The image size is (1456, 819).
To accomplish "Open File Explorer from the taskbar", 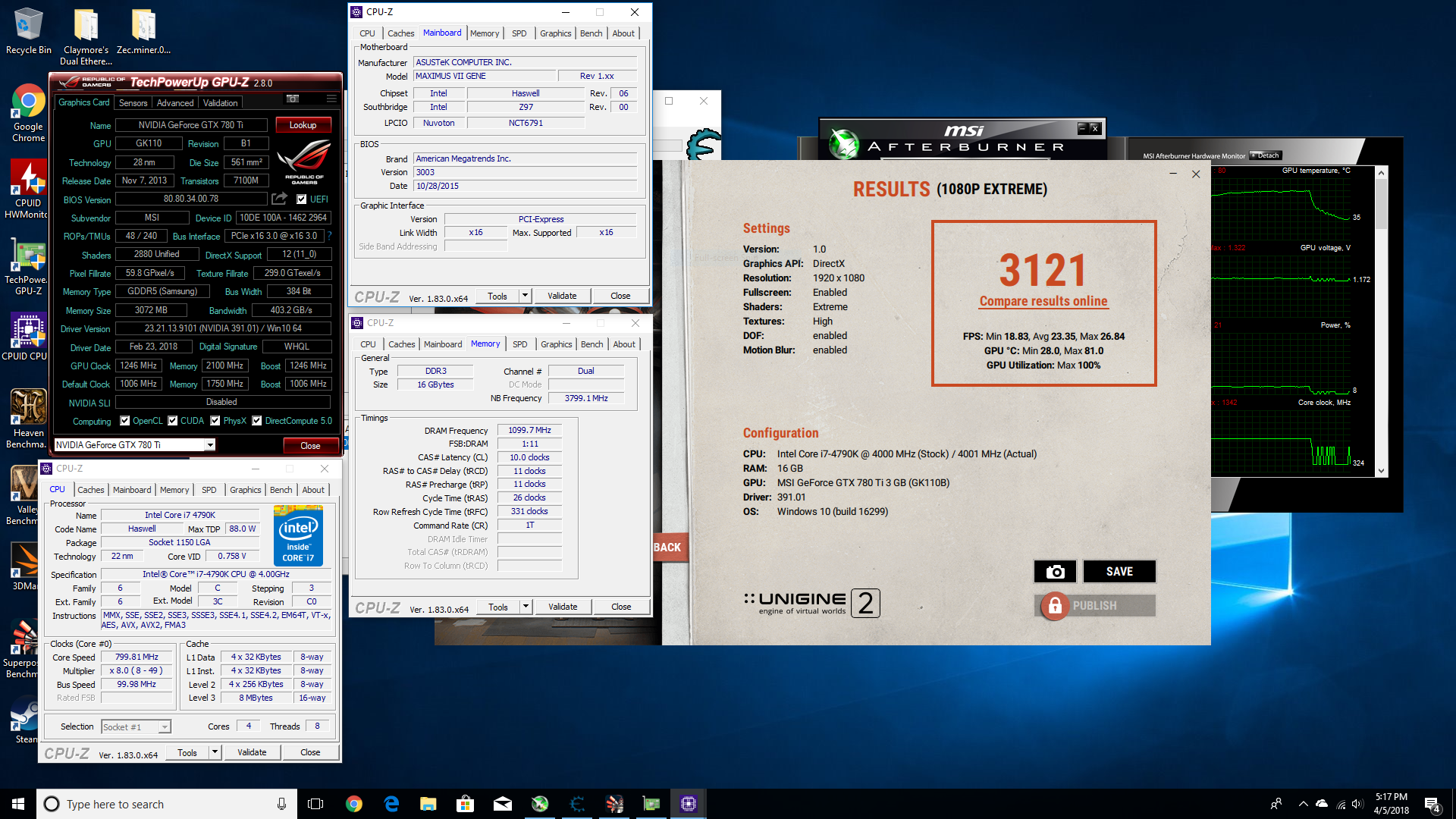I will coord(428,804).
